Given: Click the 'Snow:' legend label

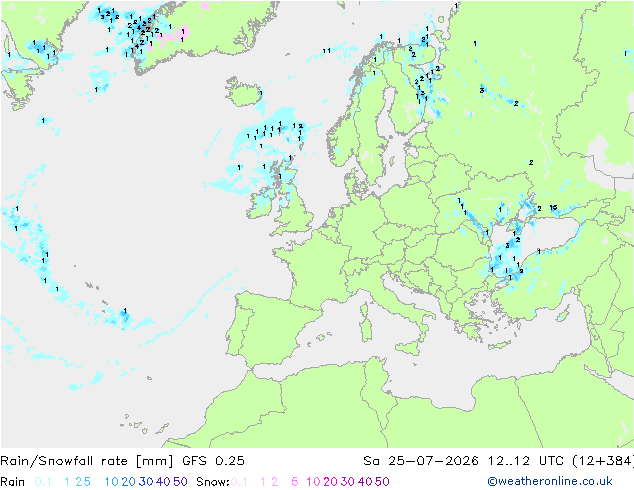Looking at the screenshot, I should (213, 482).
